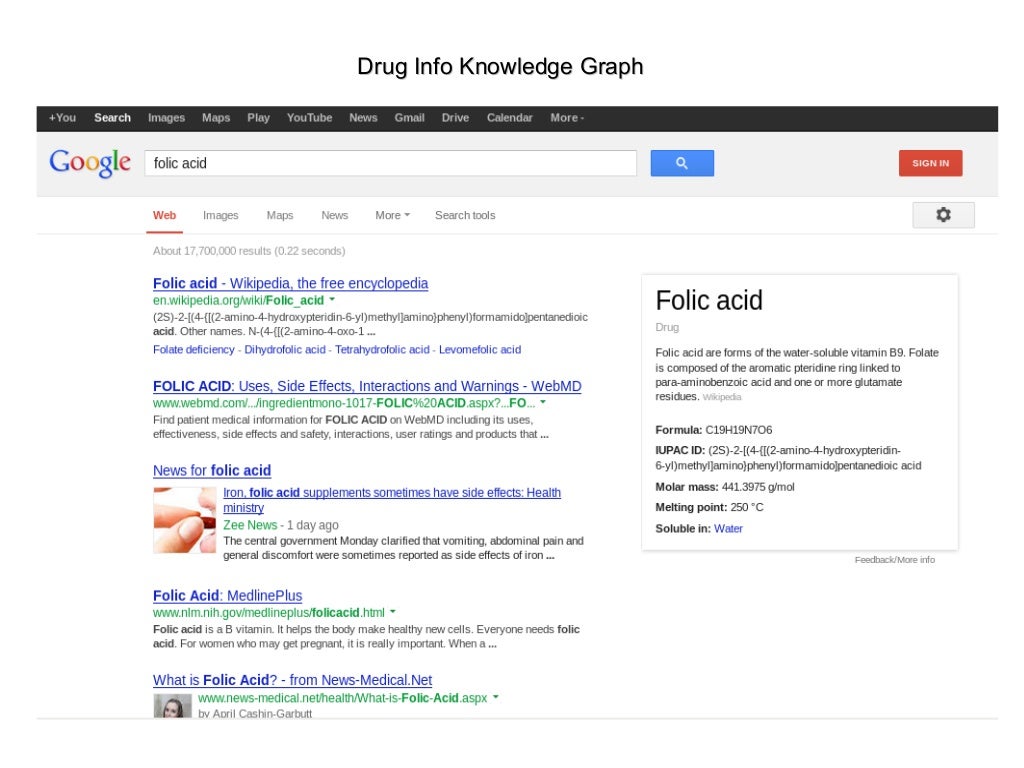This screenshot has width=1024, height=768.
Task: Expand dropdown arrow next to WebMD URL
Action: [543, 402]
